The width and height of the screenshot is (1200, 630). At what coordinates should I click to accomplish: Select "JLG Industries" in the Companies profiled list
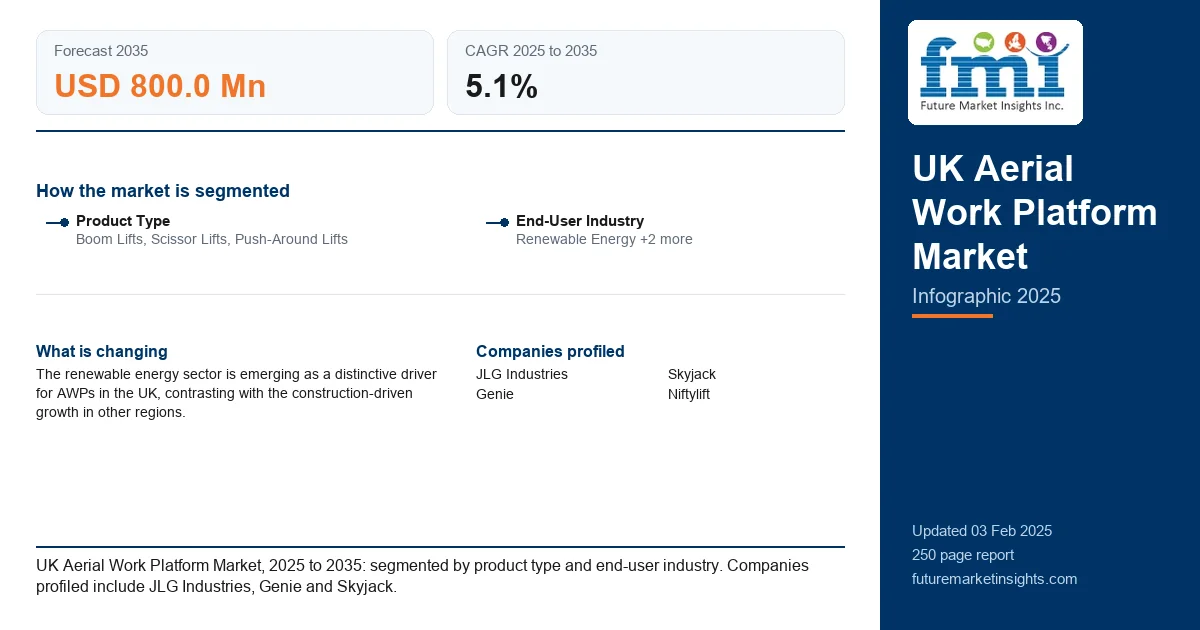coord(522,374)
